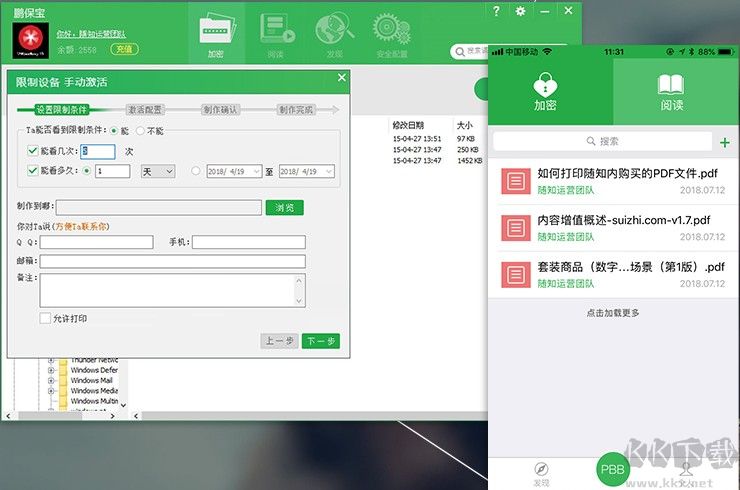The width and height of the screenshot is (740, 490).
Task: Toggle the 能看多久 checkbox
Action: (x=33, y=170)
